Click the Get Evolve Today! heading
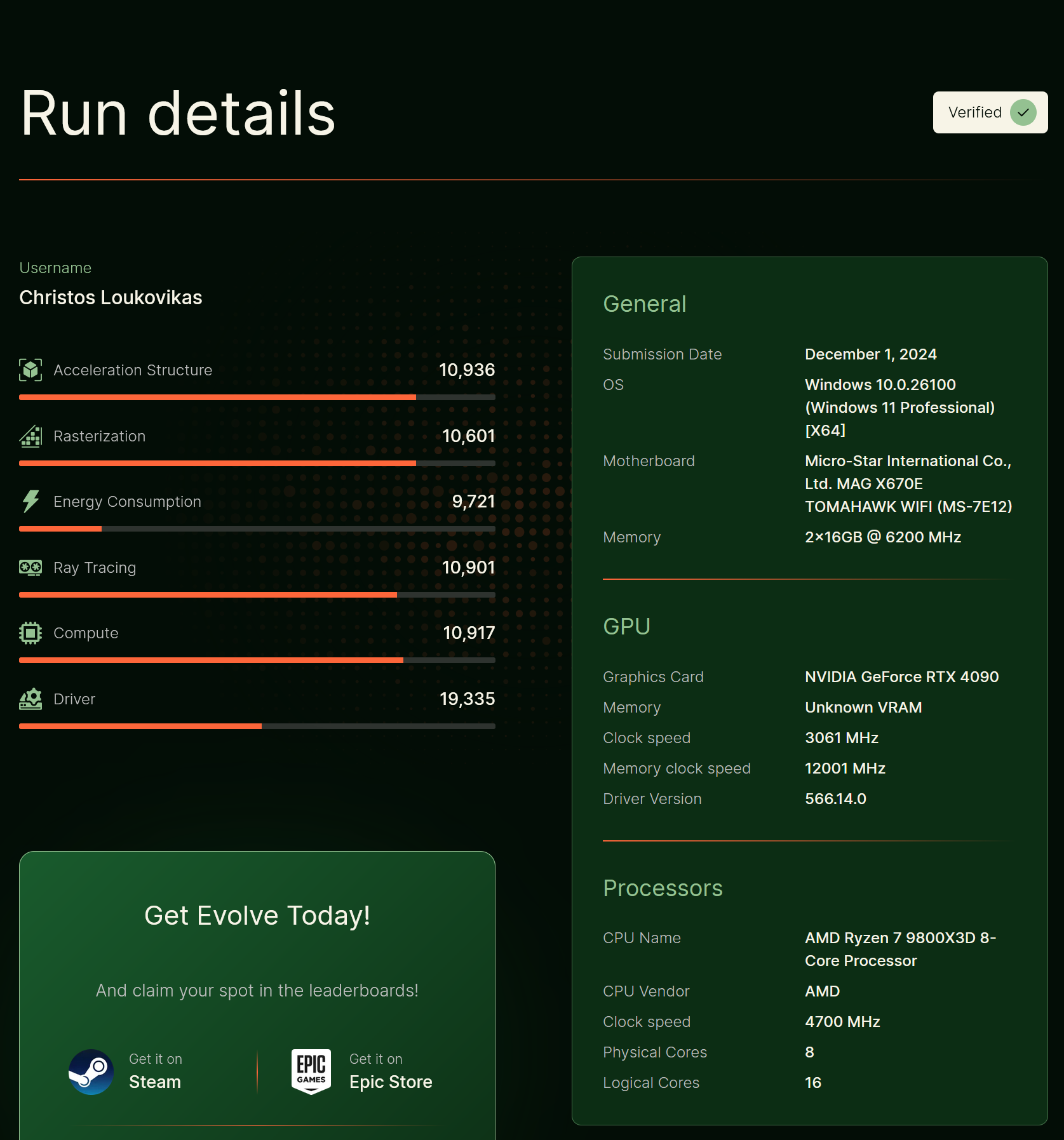 [x=257, y=915]
